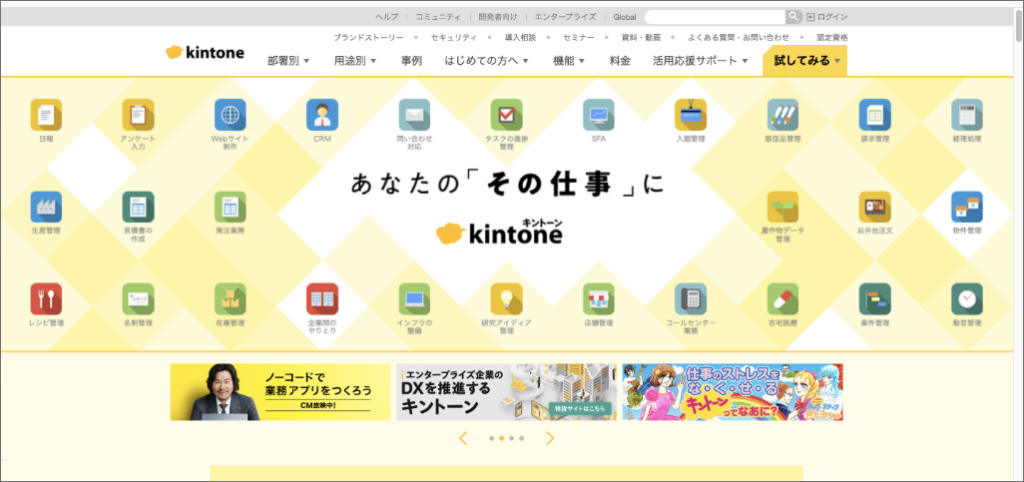Viewport: 1024px width, 482px height.
Task: Select the SFA monitor chart icon
Action: coord(599,115)
